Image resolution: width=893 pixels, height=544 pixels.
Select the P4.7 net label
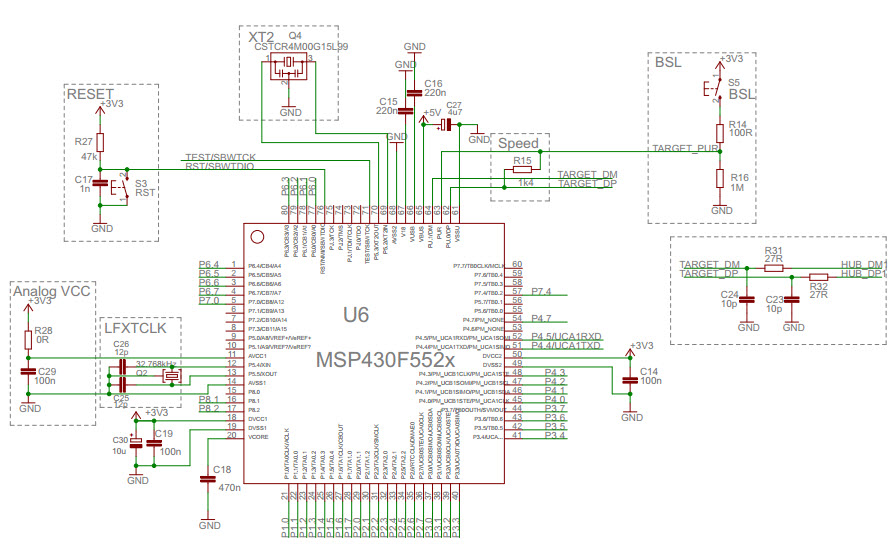point(541,318)
